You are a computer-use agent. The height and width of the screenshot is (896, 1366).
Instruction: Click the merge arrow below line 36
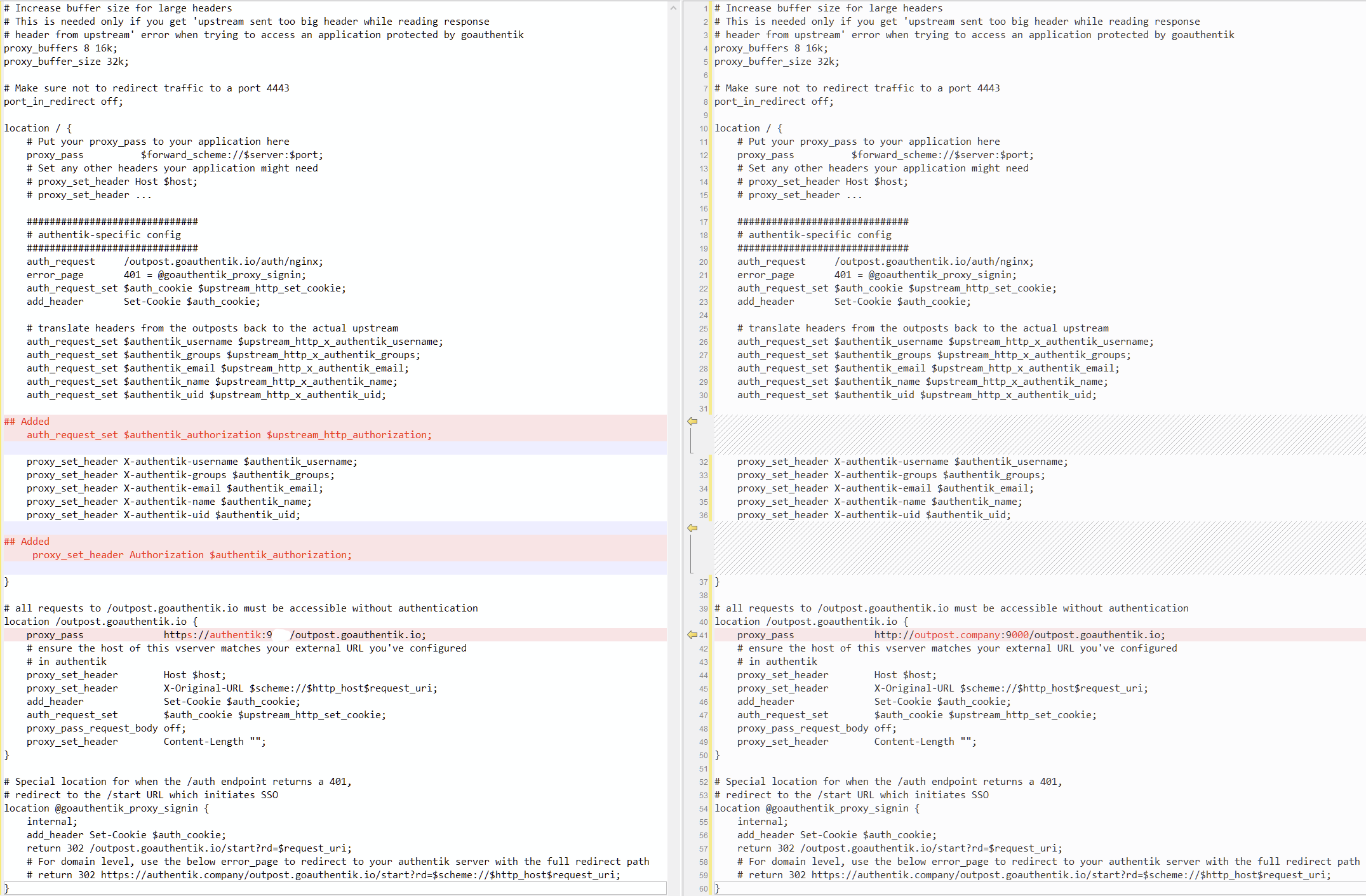click(x=692, y=528)
